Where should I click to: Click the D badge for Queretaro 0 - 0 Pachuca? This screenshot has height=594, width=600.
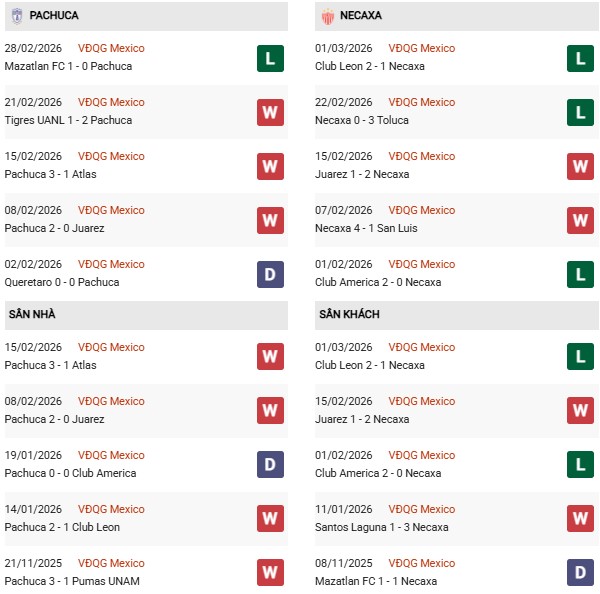point(270,274)
